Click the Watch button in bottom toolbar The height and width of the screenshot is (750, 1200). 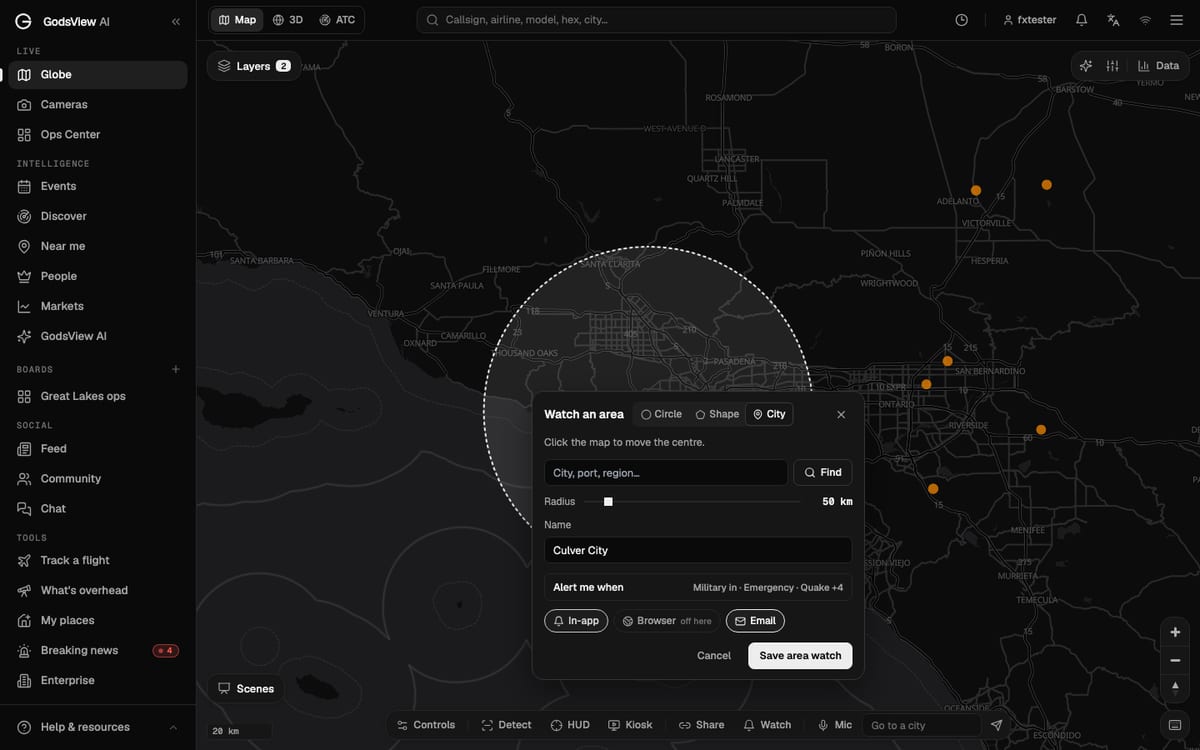coord(767,725)
